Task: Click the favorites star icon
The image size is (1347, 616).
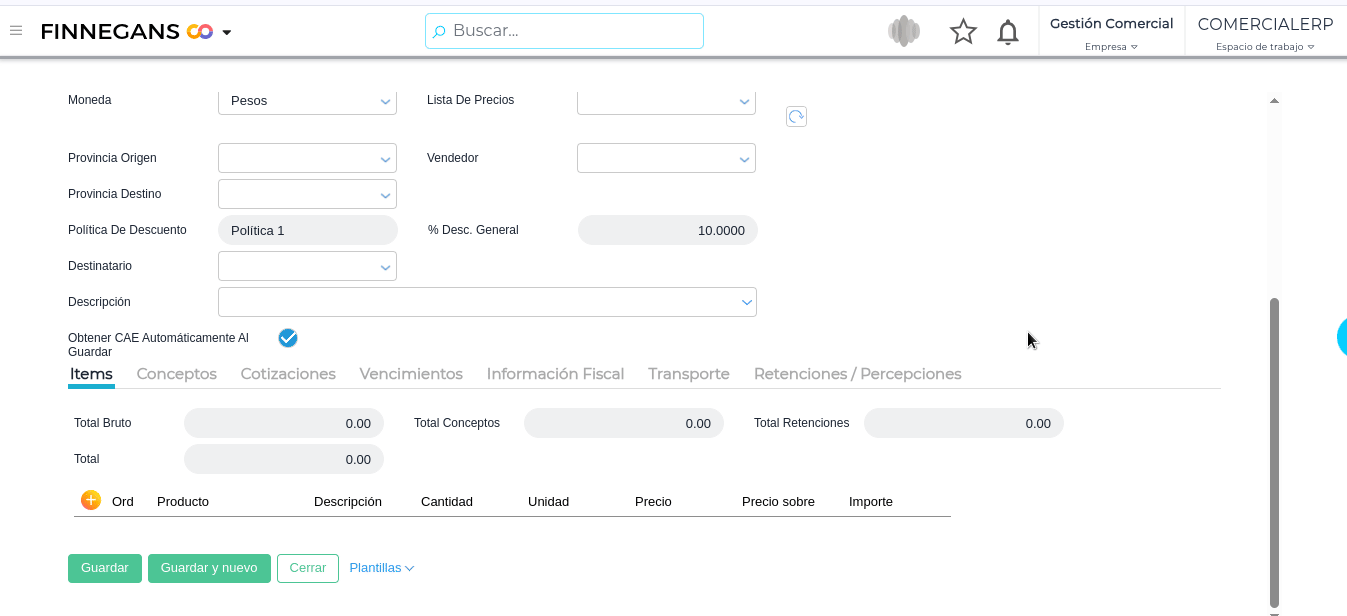Action: coord(963,32)
